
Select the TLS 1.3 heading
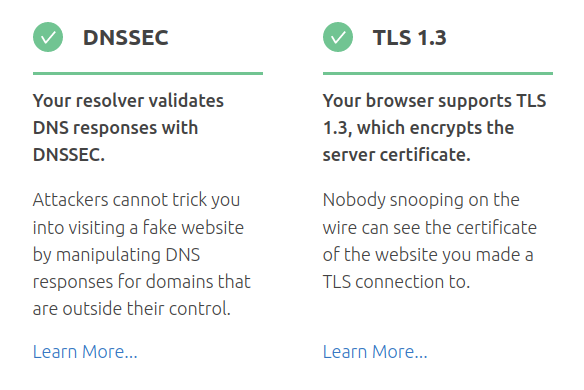(410, 38)
